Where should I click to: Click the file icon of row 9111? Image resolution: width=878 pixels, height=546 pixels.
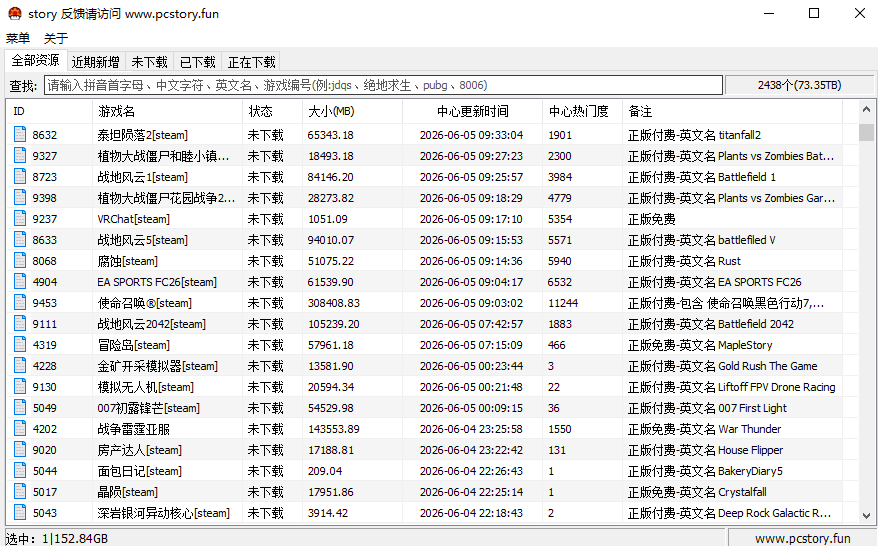tap(20, 323)
